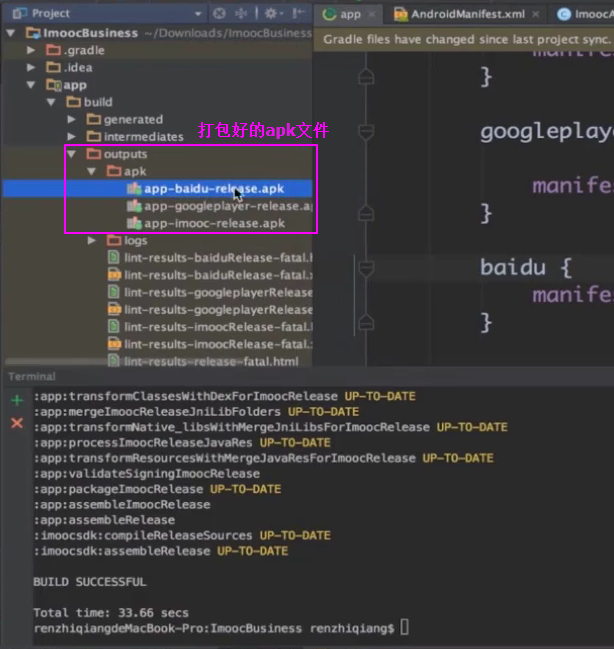Collapse the ImoocBusiness root node
Viewport: 614px width, 649px height.
click(x=11, y=33)
